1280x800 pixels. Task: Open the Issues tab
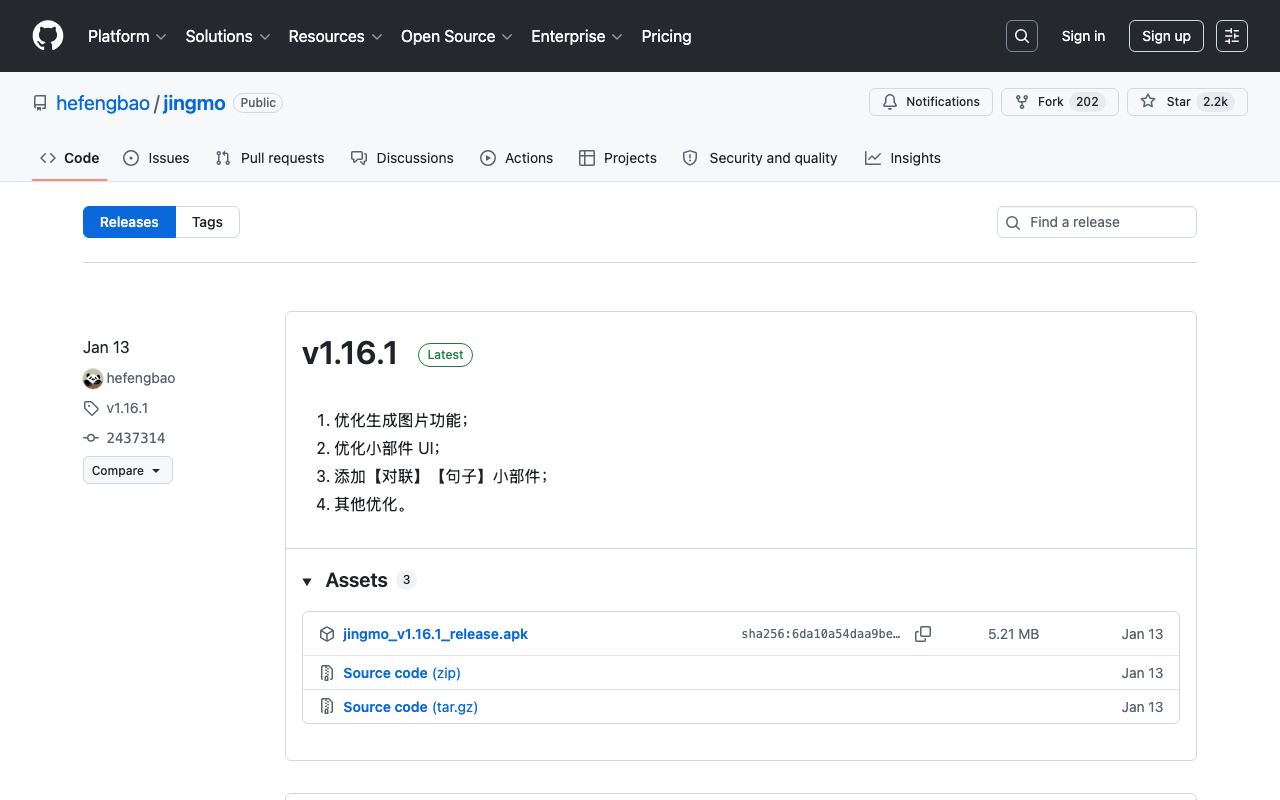(x=156, y=158)
